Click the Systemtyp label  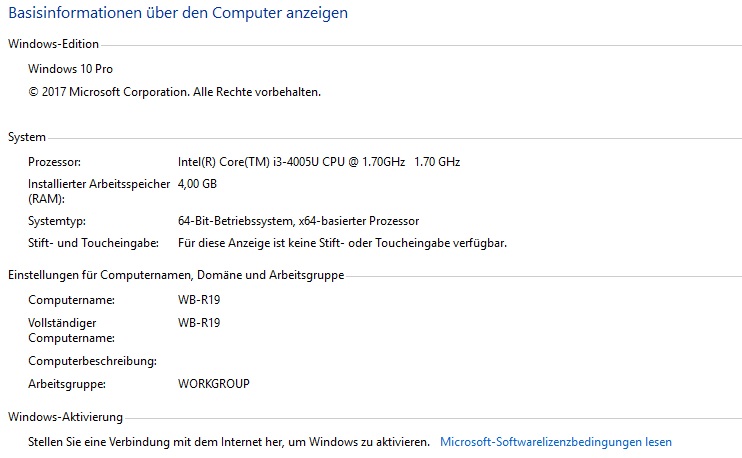click(57, 221)
